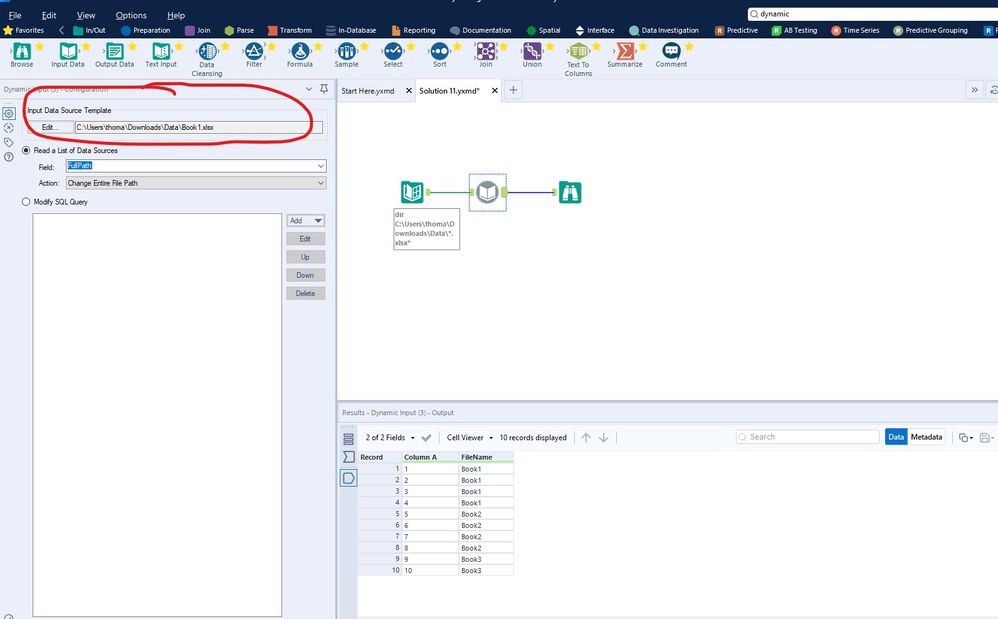Viewport: 998px width, 619px height.
Task: Select the Directory tool node on canvas
Action: tap(412, 191)
